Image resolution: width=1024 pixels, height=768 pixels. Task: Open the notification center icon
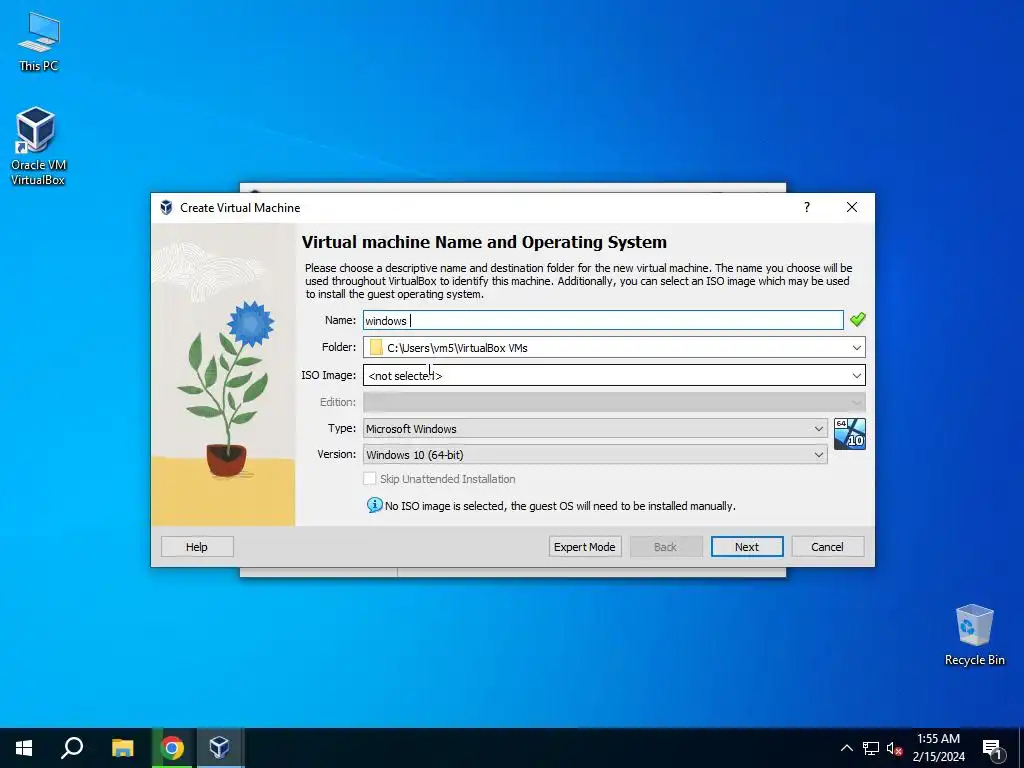[x=993, y=749]
